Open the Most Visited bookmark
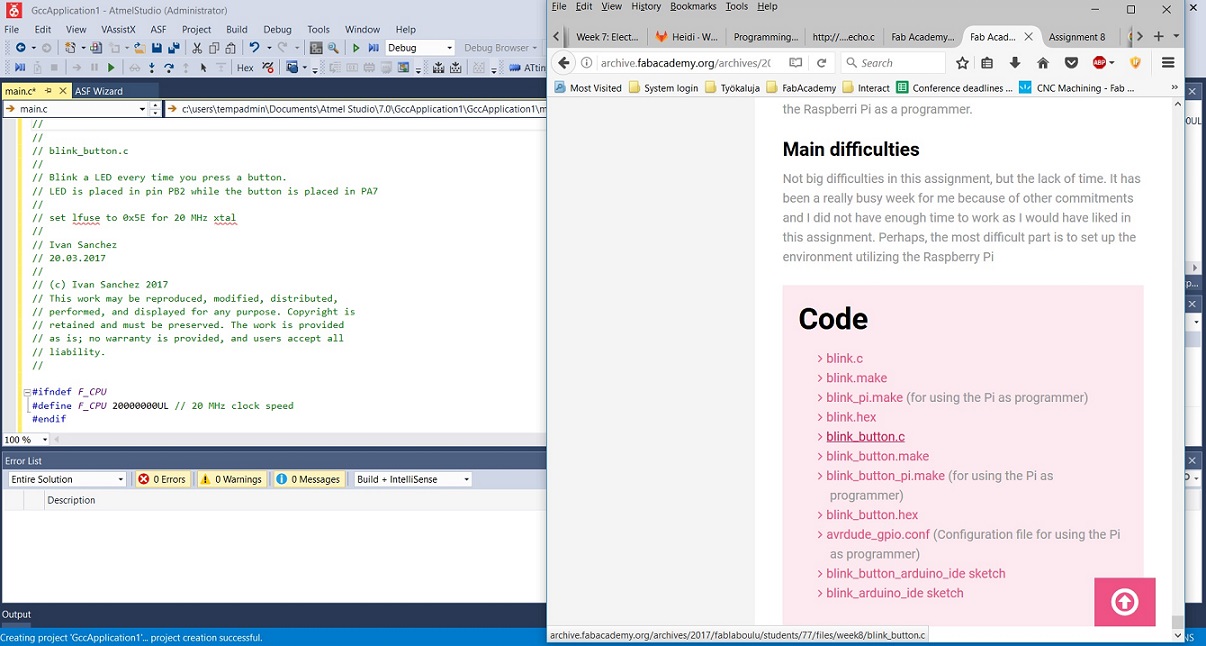This screenshot has height=646, width=1206. pyautogui.click(x=587, y=88)
